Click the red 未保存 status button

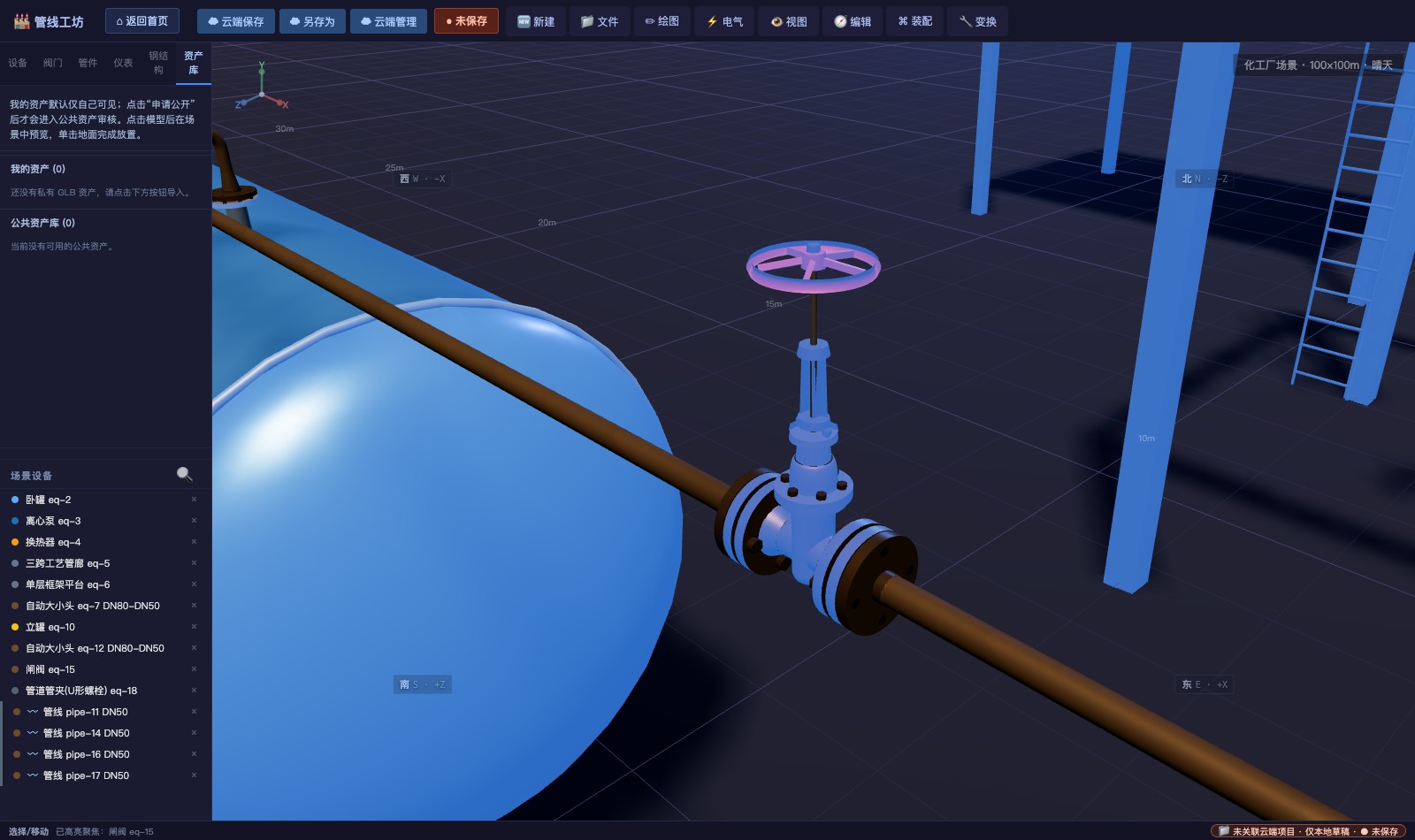pyautogui.click(x=466, y=21)
